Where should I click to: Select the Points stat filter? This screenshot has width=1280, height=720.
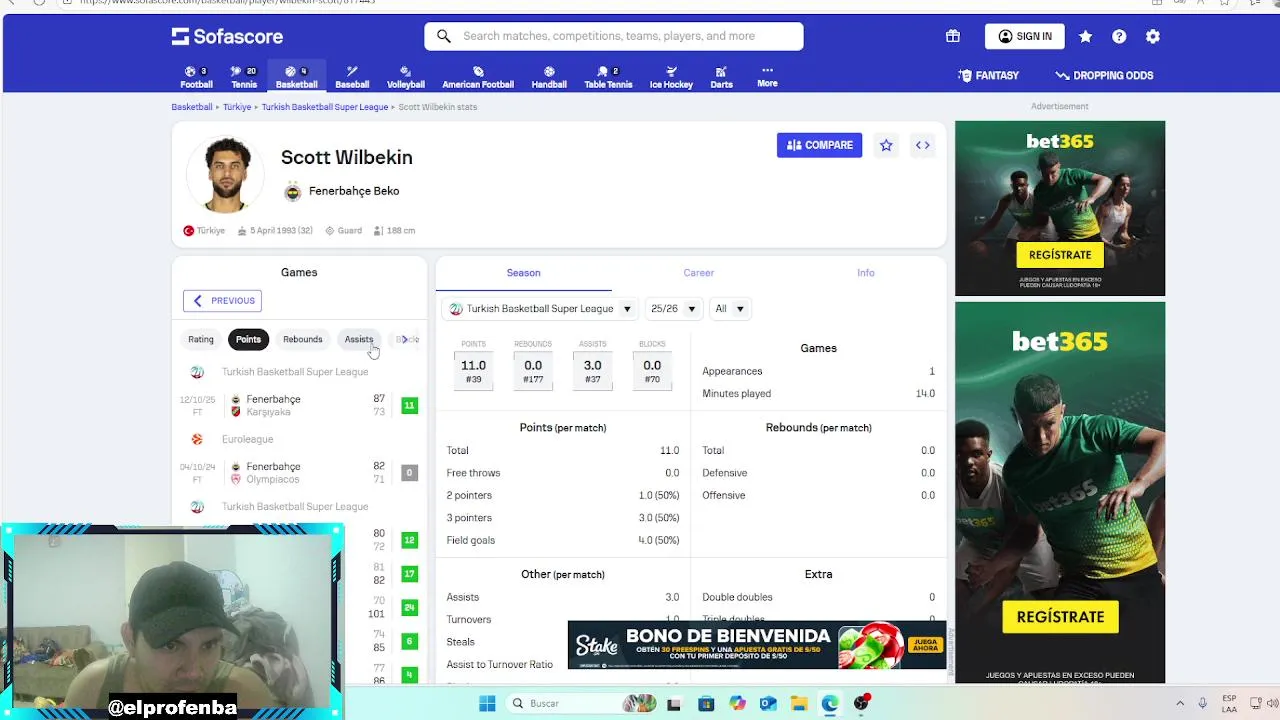click(x=248, y=339)
